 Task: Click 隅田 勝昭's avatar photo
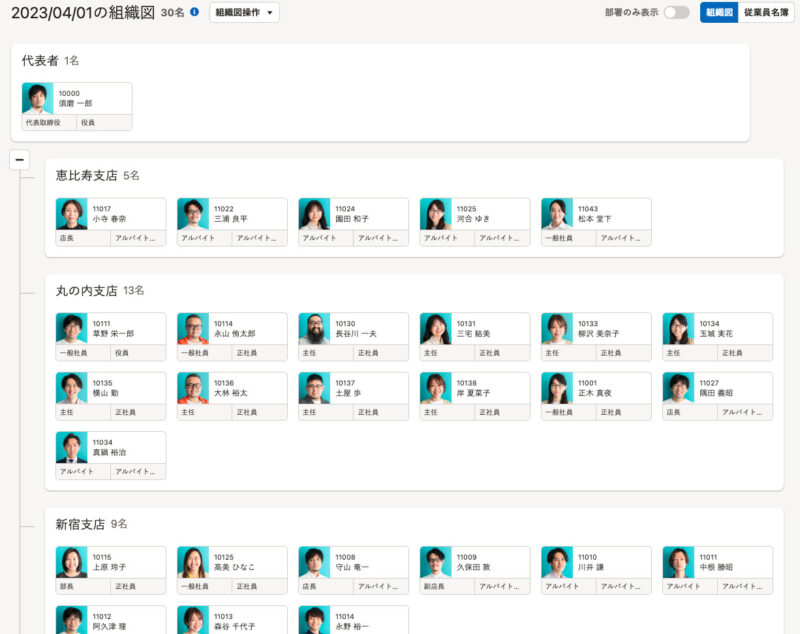coord(678,388)
